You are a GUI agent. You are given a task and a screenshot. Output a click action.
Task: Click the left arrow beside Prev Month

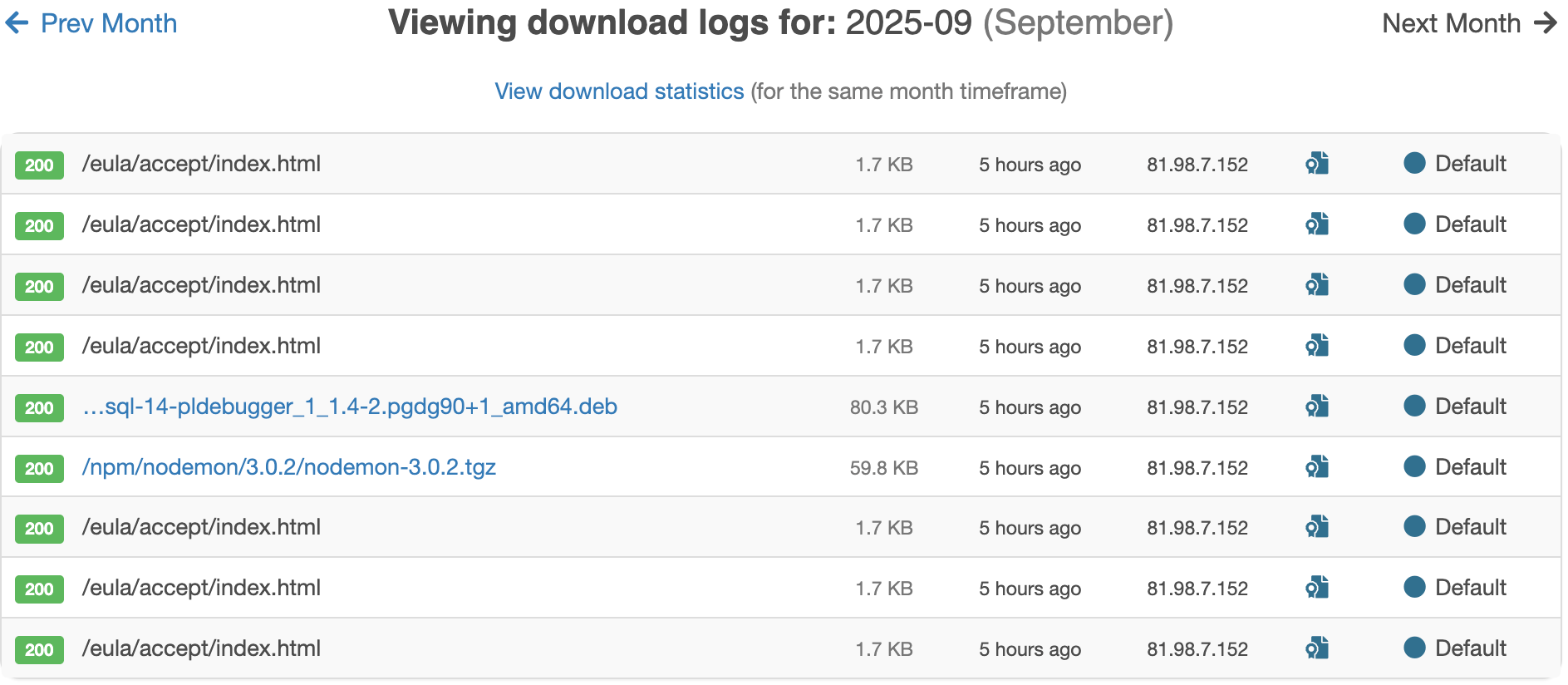point(17,23)
